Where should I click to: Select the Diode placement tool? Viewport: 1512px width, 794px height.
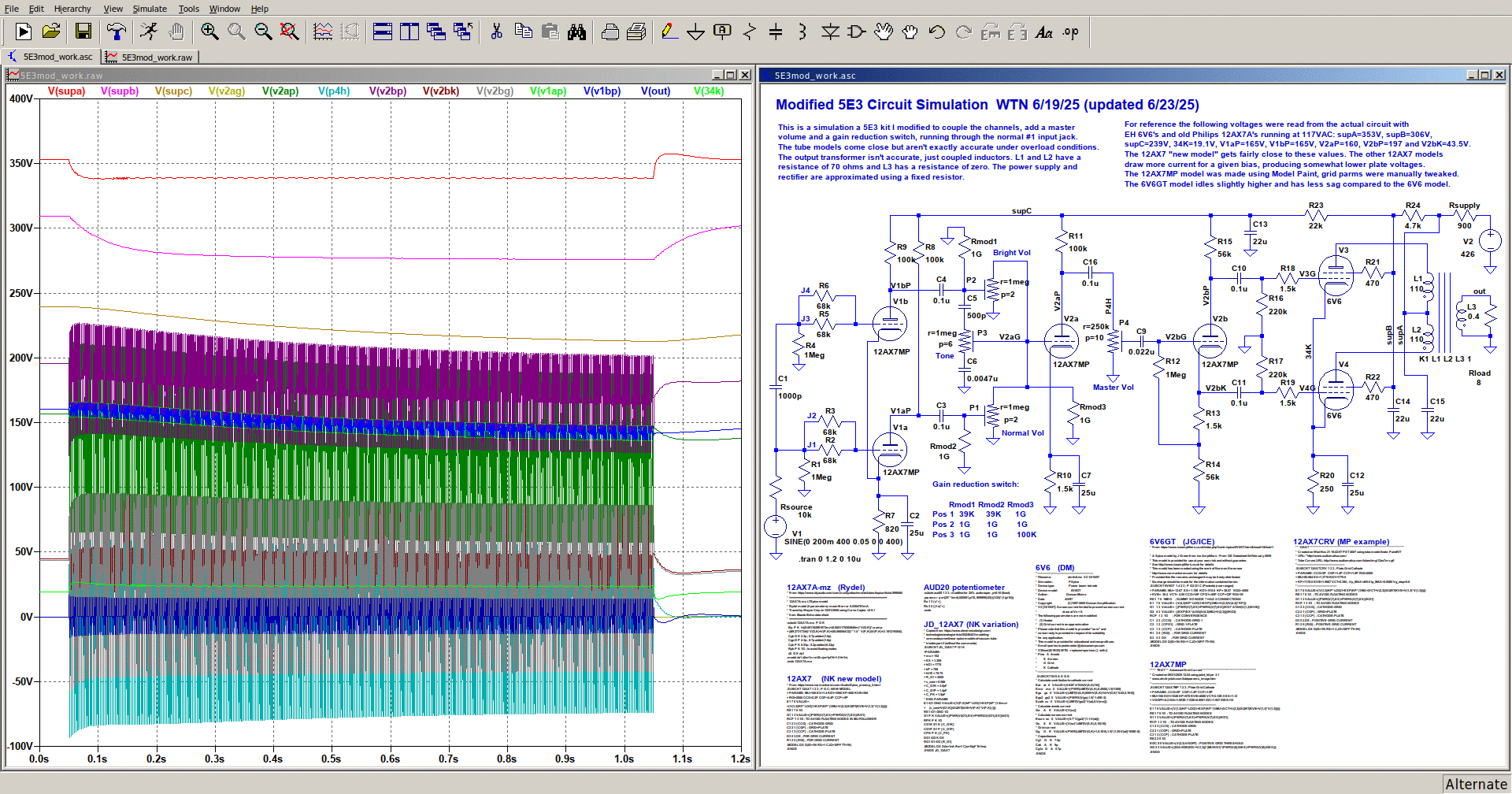tap(830, 32)
